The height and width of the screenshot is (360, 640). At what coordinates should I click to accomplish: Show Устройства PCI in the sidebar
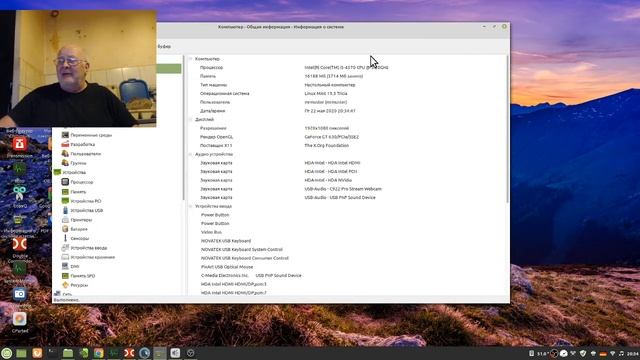85,201
